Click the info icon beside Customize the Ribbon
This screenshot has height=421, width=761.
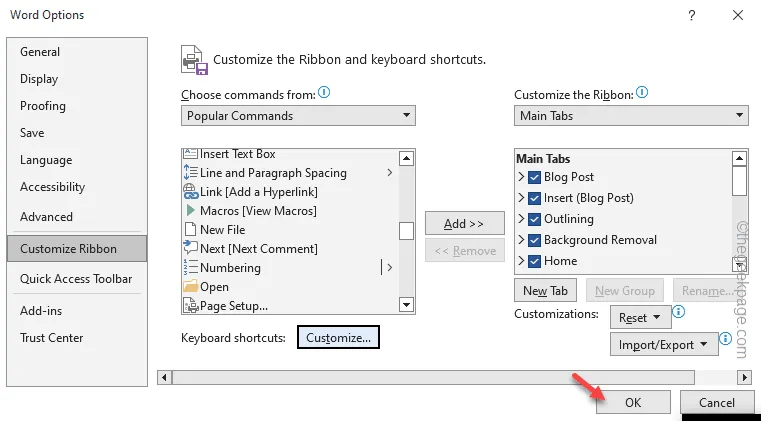[x=642, y=92]
